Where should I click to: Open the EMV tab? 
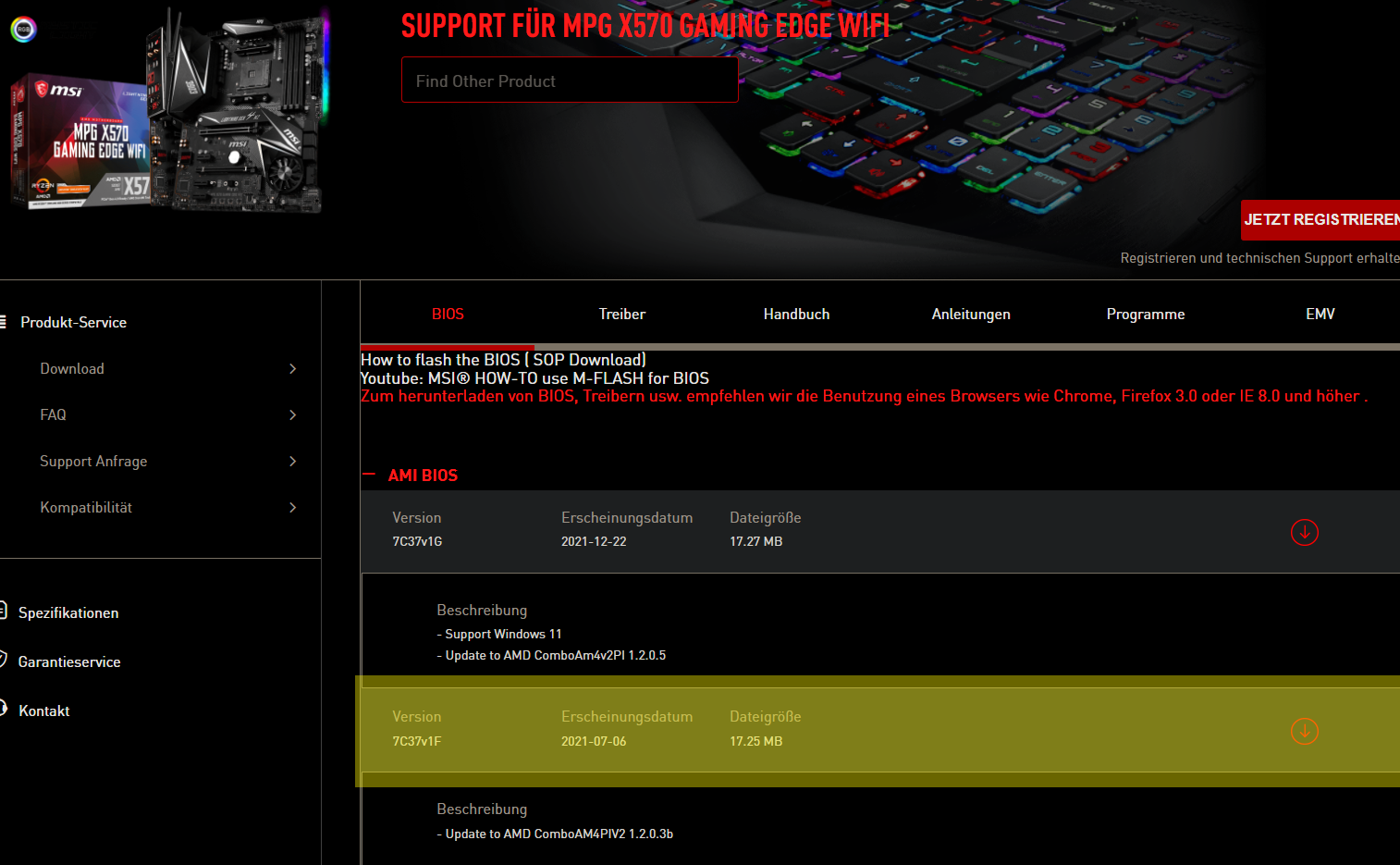[x=1320, y=314]
